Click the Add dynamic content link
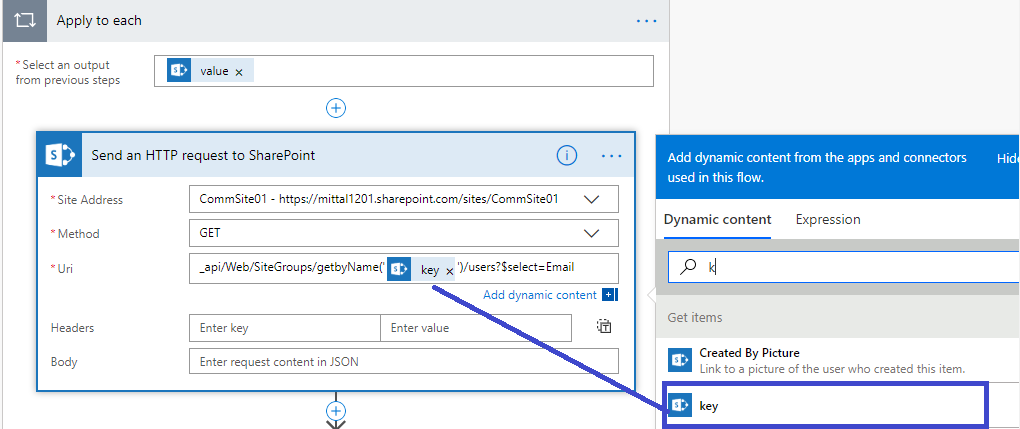This screenshot has height=429, width=1020. [x=540, y=295]
